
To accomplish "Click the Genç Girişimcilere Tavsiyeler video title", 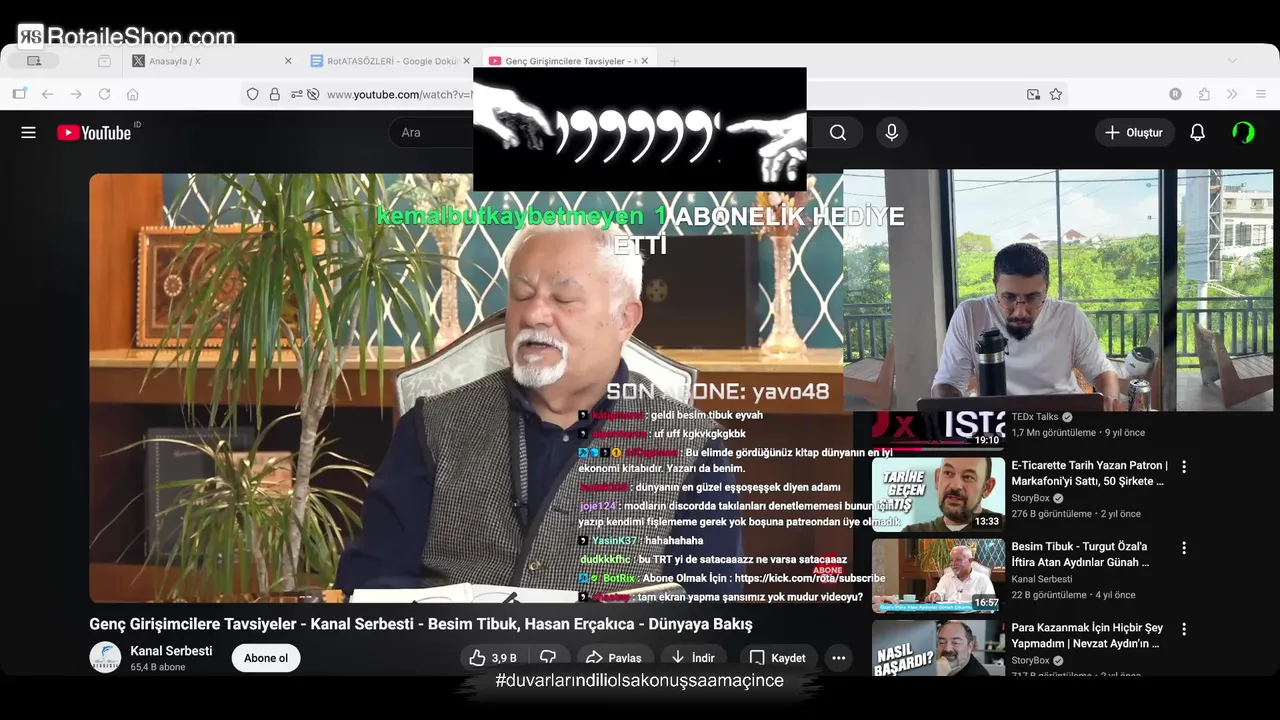I will (421, 624).
